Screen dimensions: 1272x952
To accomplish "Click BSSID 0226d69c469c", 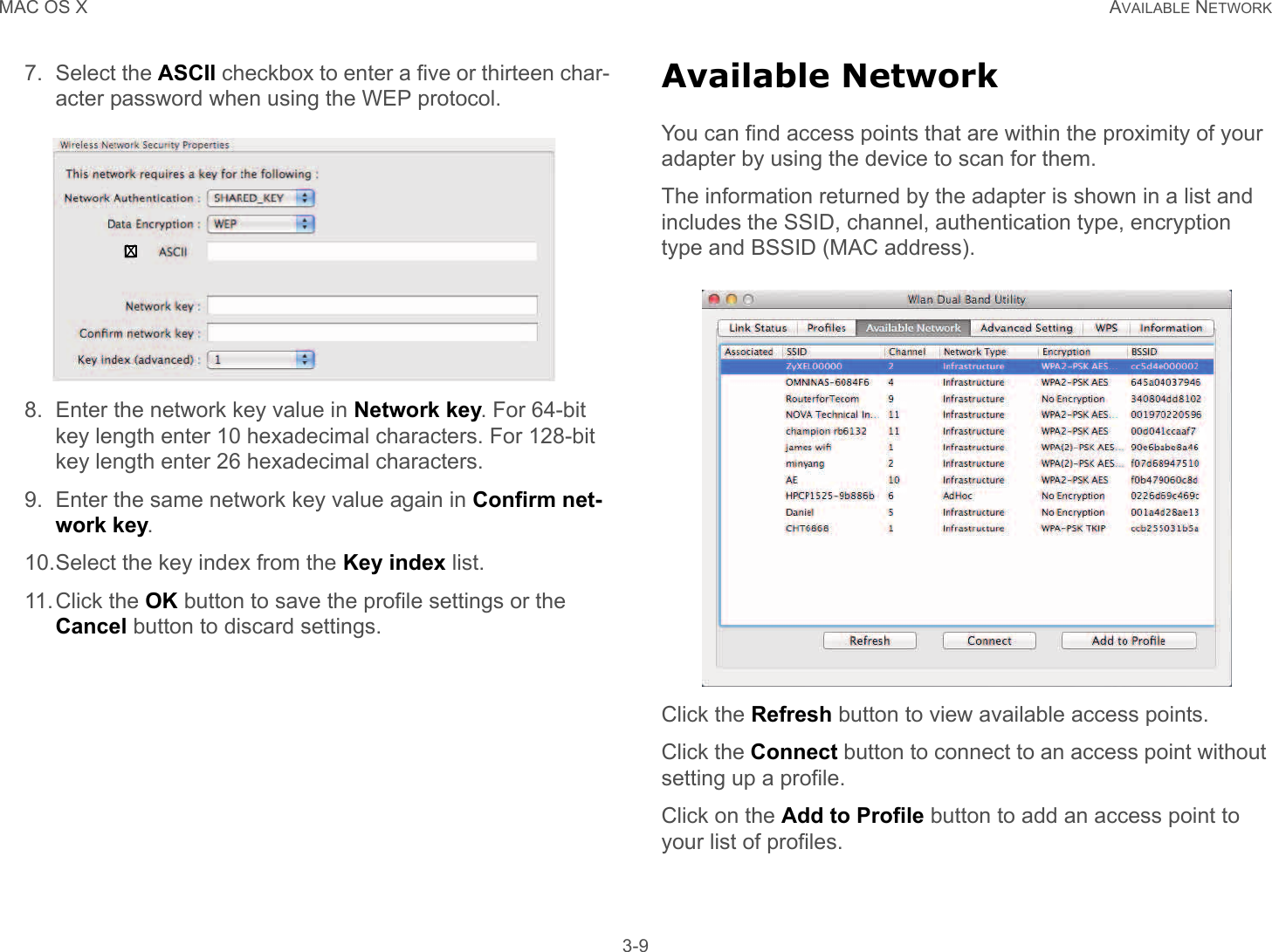I will 1165,496.
